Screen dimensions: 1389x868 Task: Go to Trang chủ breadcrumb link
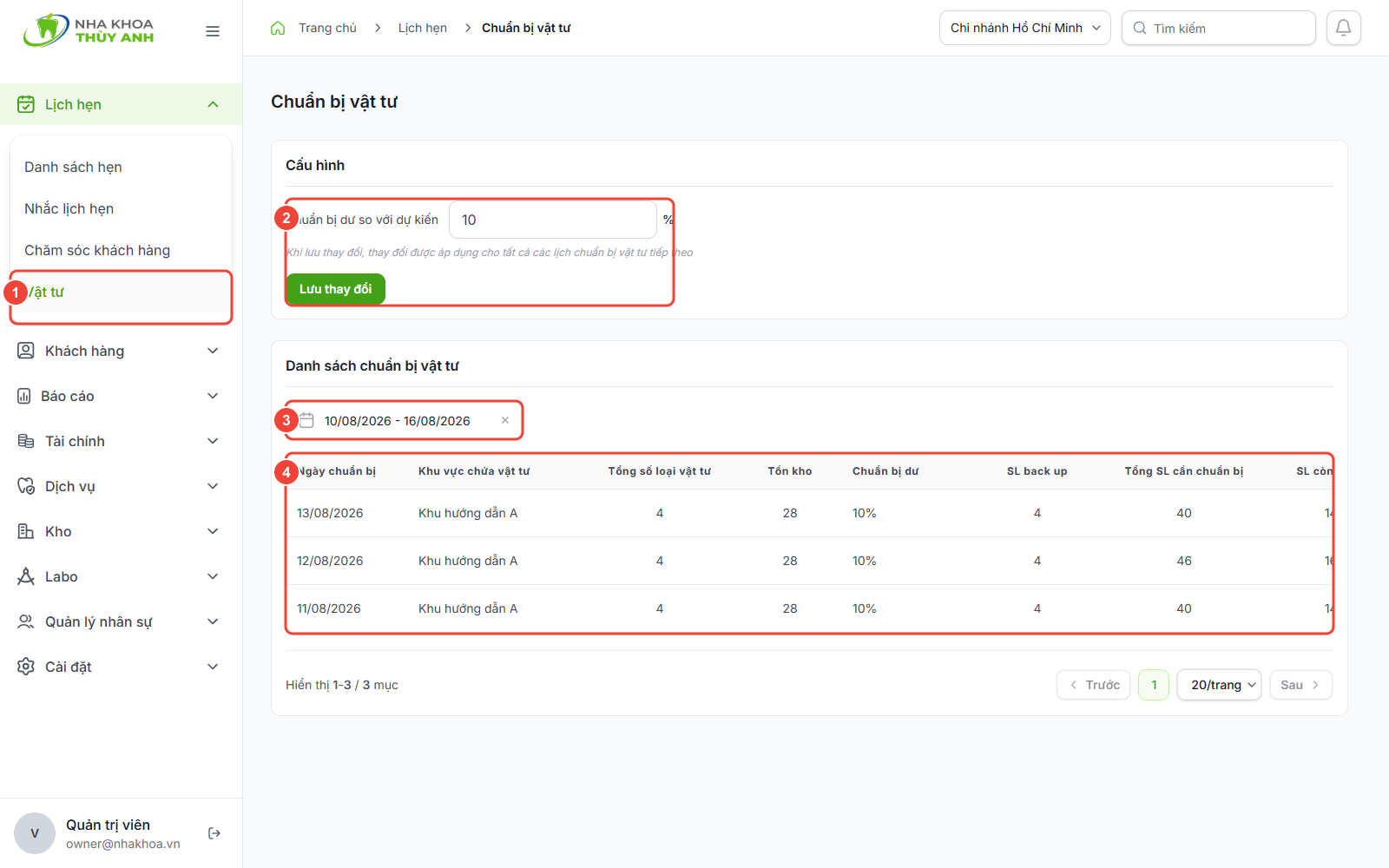click(x=327, y=28)
